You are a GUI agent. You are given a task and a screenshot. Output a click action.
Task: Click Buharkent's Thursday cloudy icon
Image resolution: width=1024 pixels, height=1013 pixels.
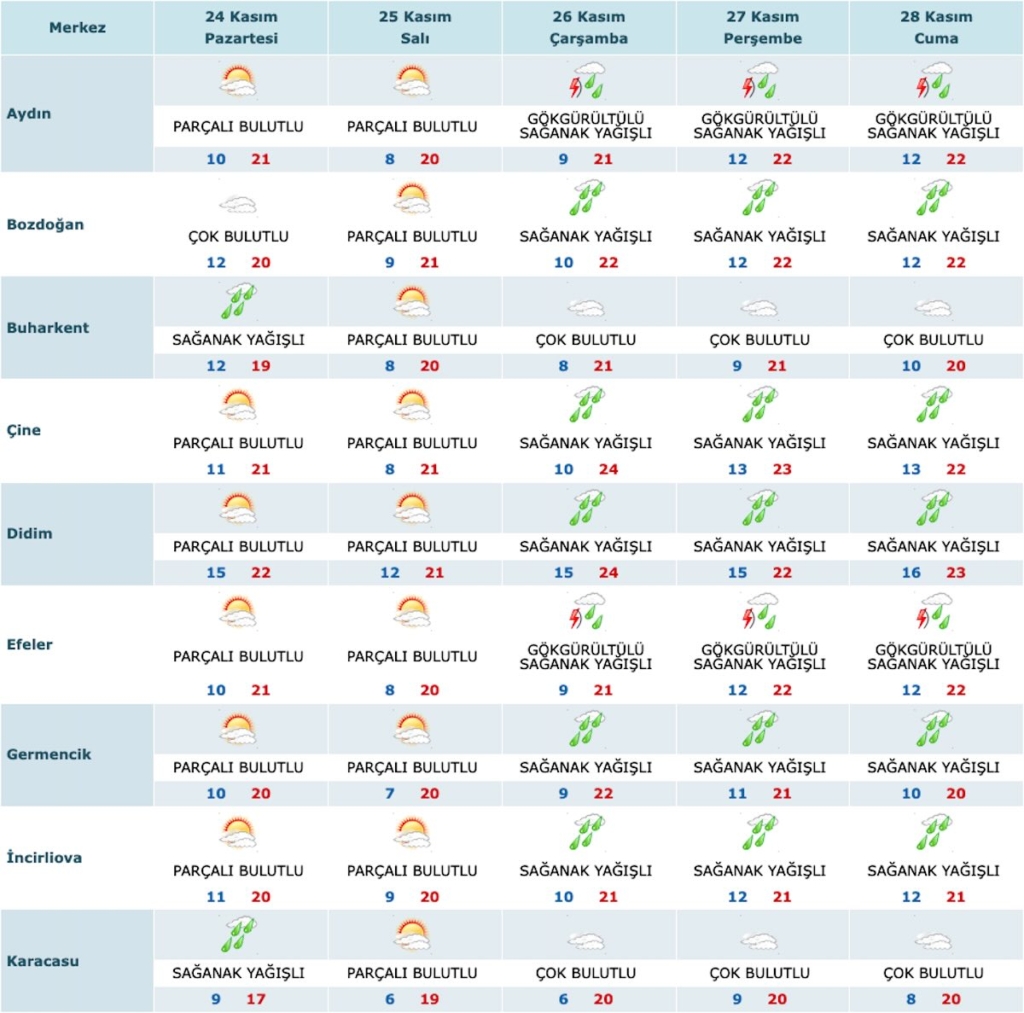click(761, 308)
